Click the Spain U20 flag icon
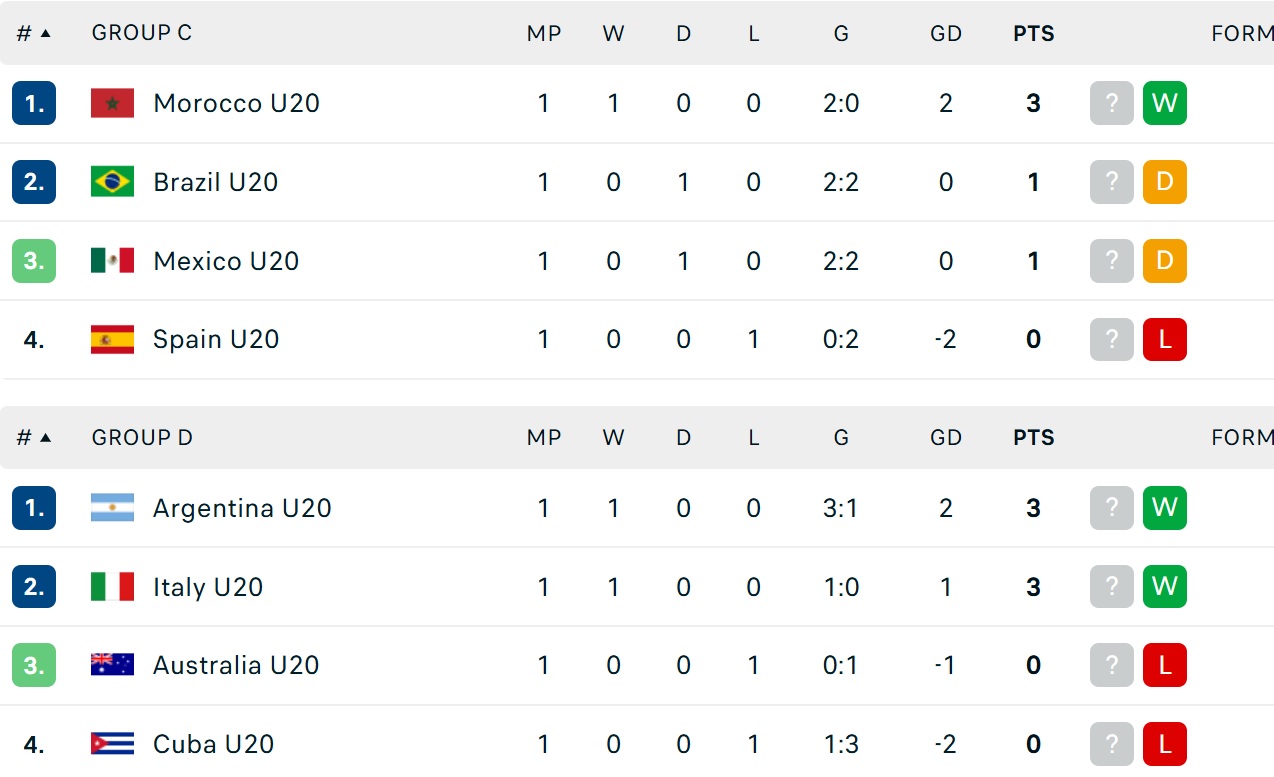This screenshot has width=1274, height=777. tap(112, 340)
